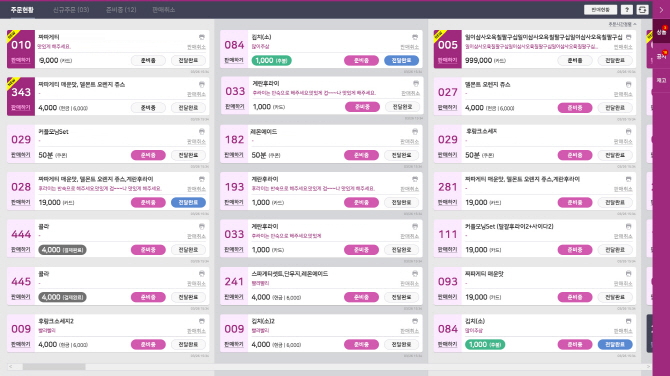
Task: Print the order 005 ticket
Action: click(x=628, y=37)
